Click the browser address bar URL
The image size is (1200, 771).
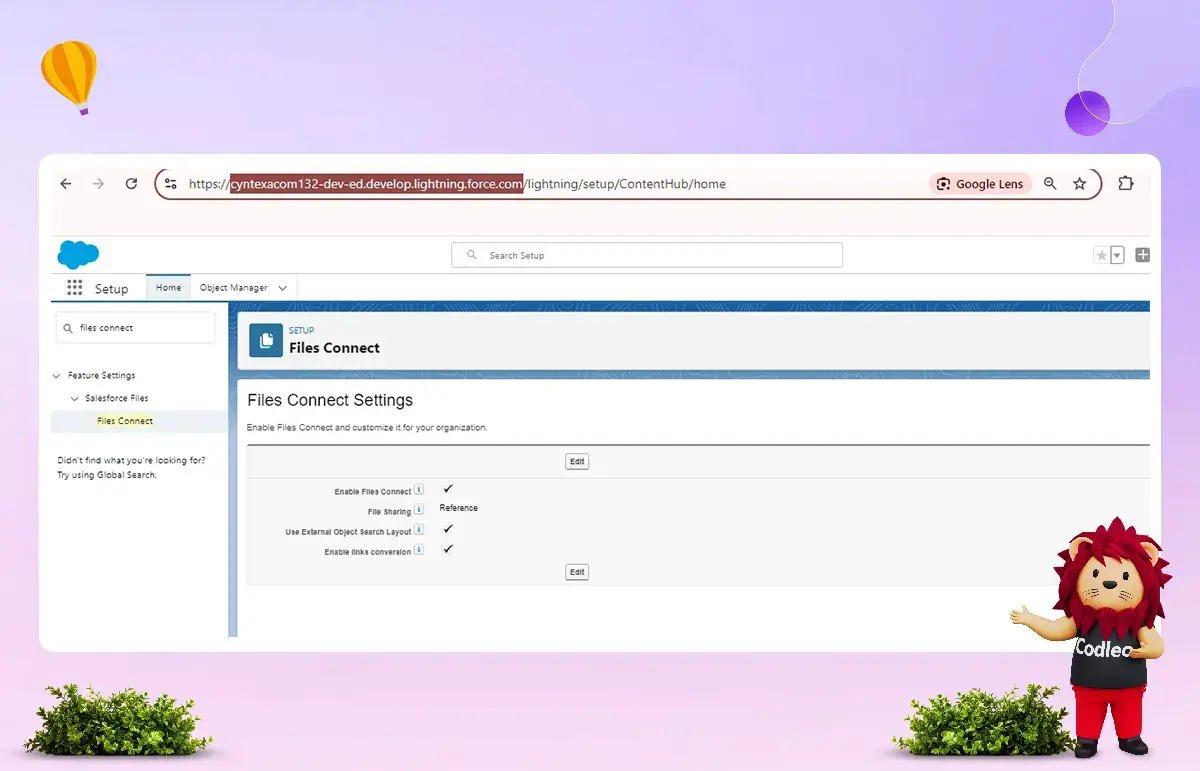pos(457,184)
